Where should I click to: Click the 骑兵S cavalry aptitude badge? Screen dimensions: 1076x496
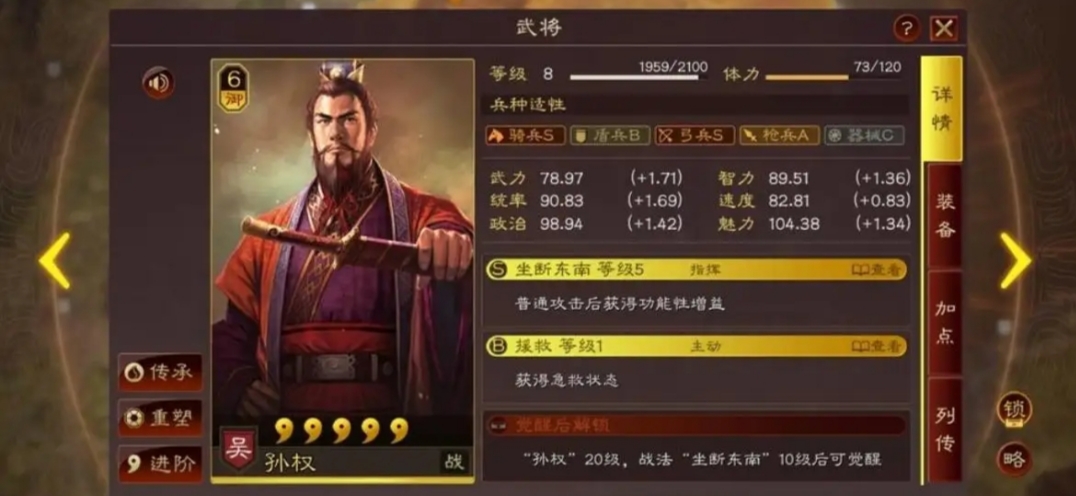coord(526,135)
